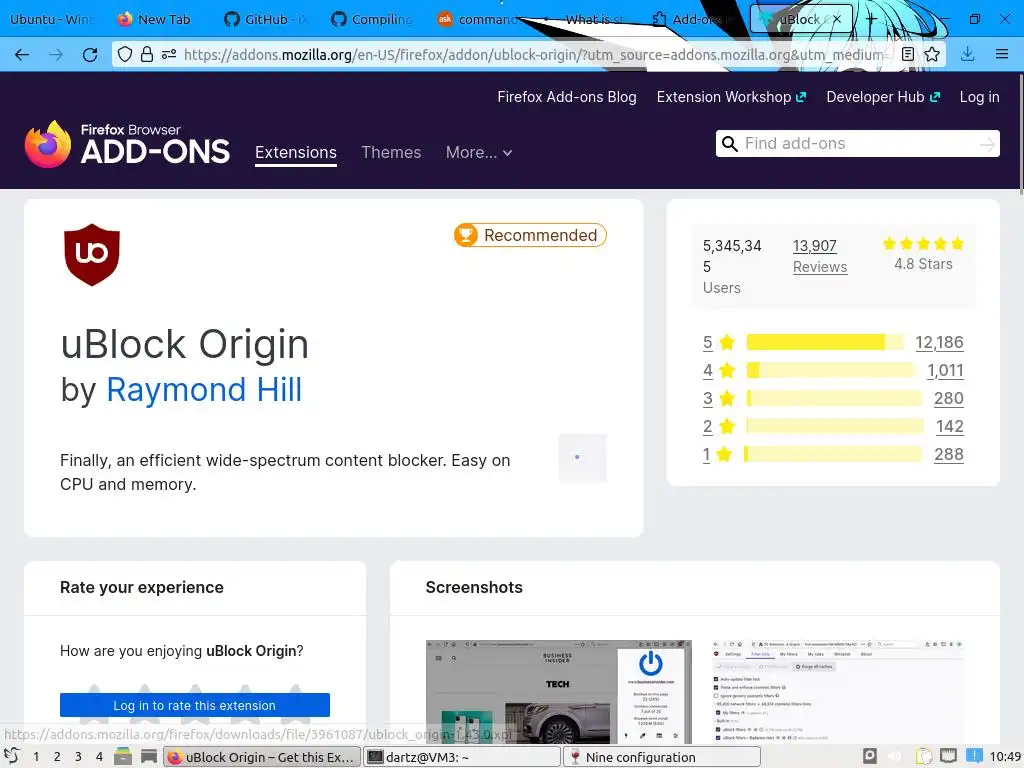Switch to the Add-ons browser tab
Image resolution: width=1024 pixels, height=768 pixels.
click(x=694, y=19)
